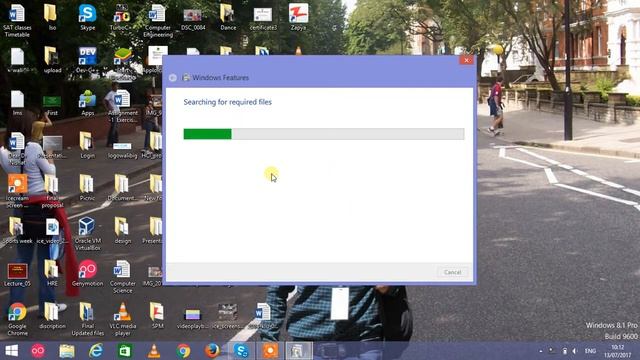The image size is (640, 360).
Task: Launch Oracle VM VirtualBox shortcut
Action: (87, 233)
